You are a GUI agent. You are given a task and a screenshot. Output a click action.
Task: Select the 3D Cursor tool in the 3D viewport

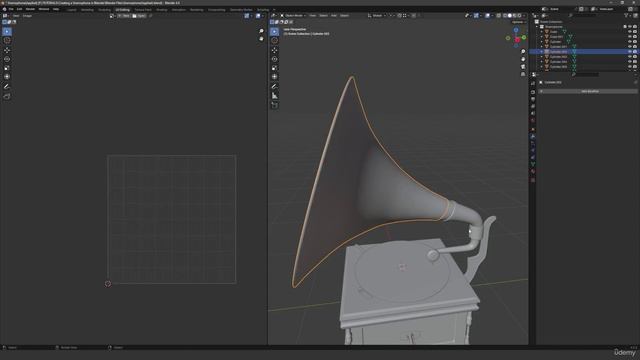[275, 40]
